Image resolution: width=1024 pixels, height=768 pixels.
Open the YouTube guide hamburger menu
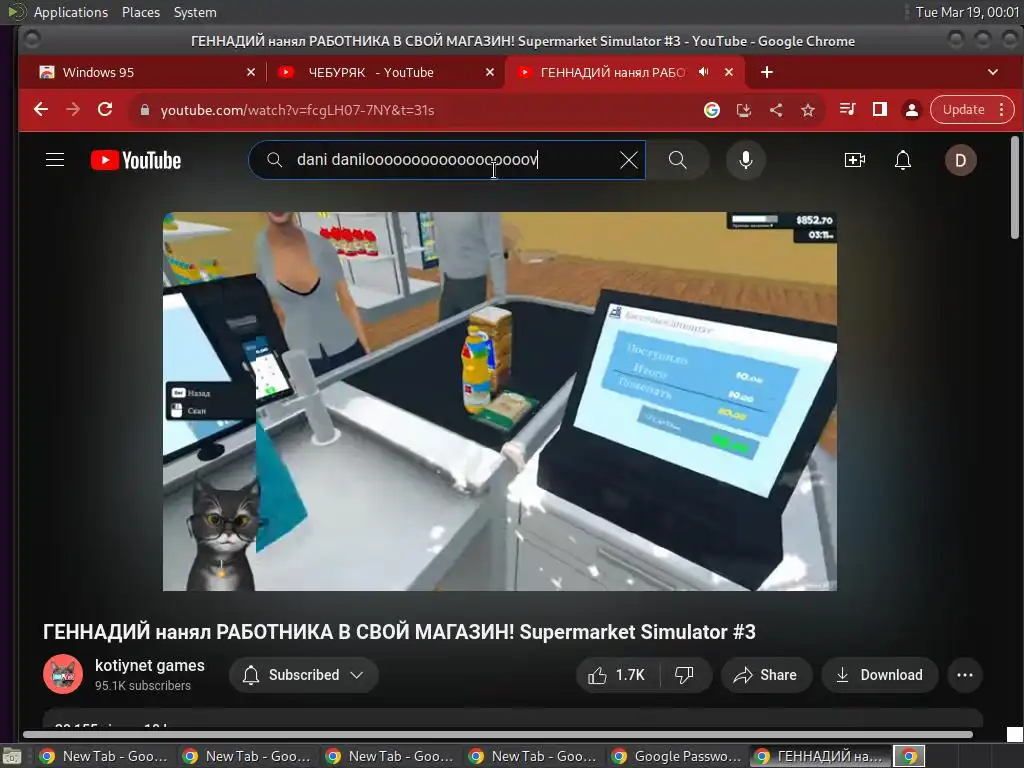55,160
